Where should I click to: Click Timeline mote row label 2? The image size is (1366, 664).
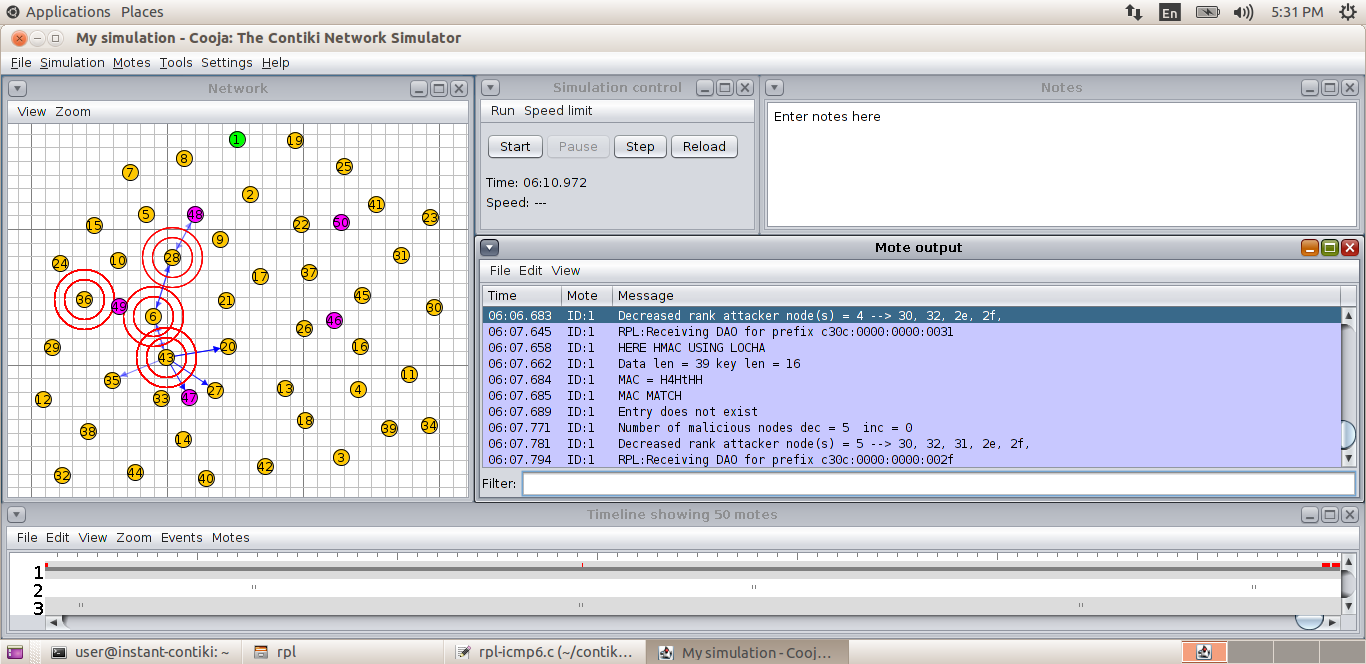[38, 590]
